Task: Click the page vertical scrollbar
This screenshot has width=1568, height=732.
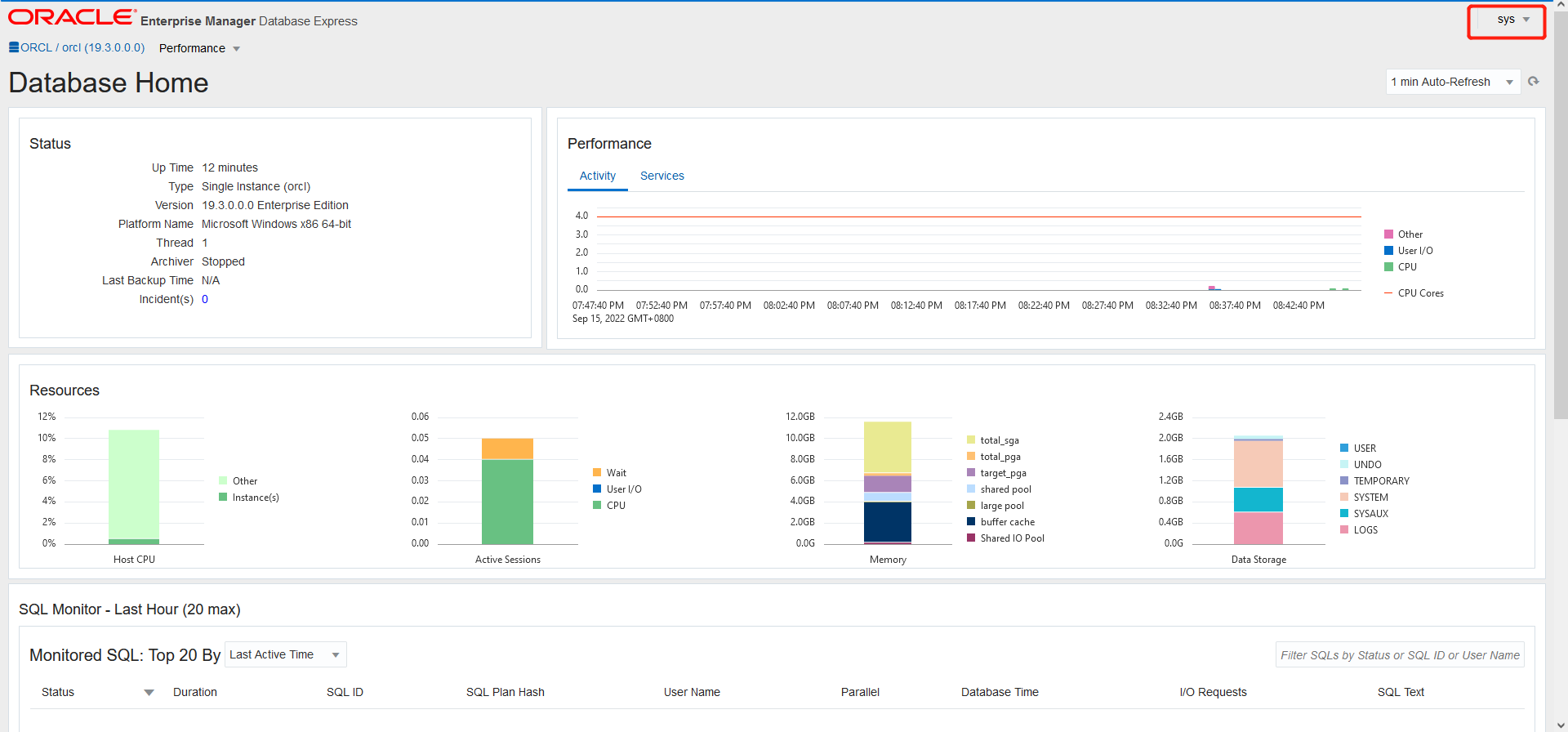Action: pos(1561,215)
